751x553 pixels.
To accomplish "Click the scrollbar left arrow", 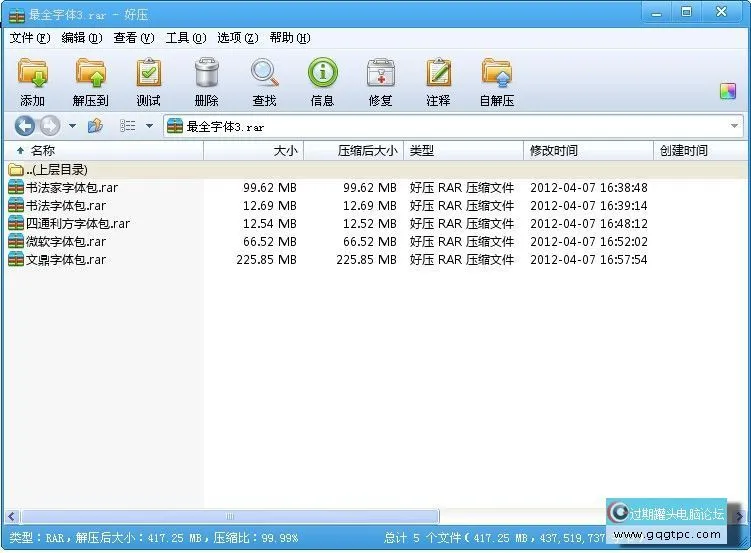I will (x=11, y=516).
